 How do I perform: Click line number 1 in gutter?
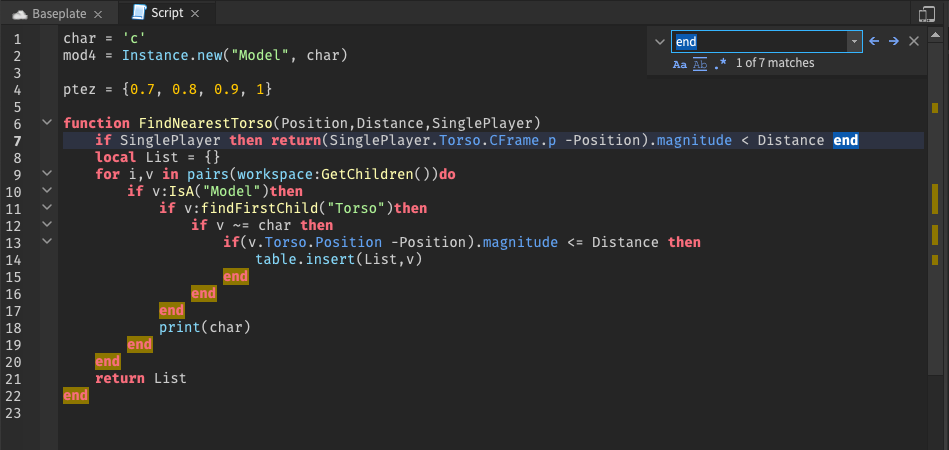(x=17, y=39)
